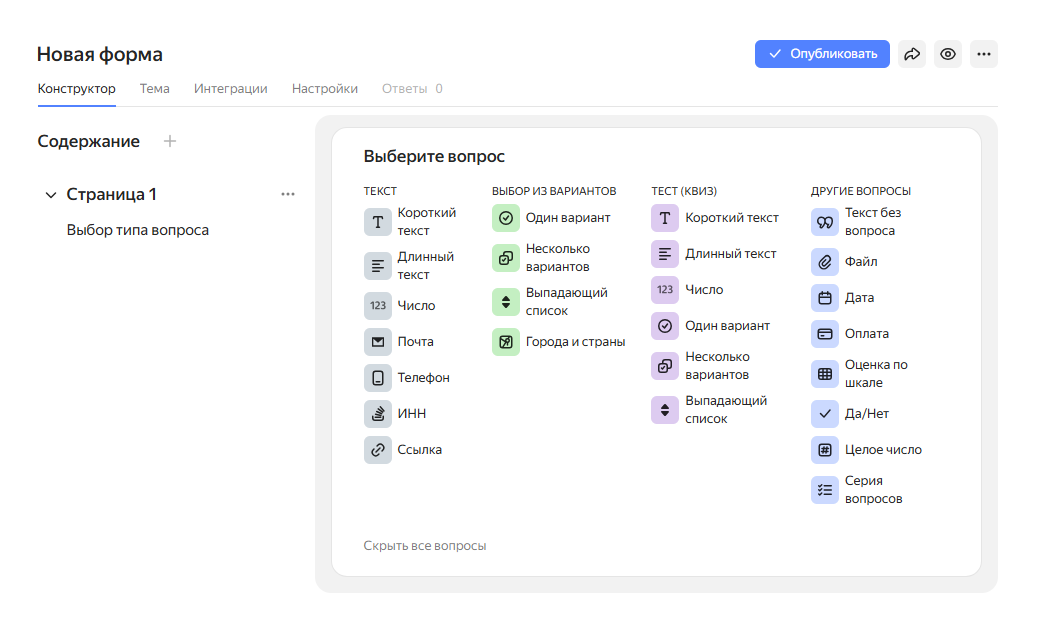This screenshot has width=1055, height=627.
Task: Pick the Города и страны icon
Action: 506,342
